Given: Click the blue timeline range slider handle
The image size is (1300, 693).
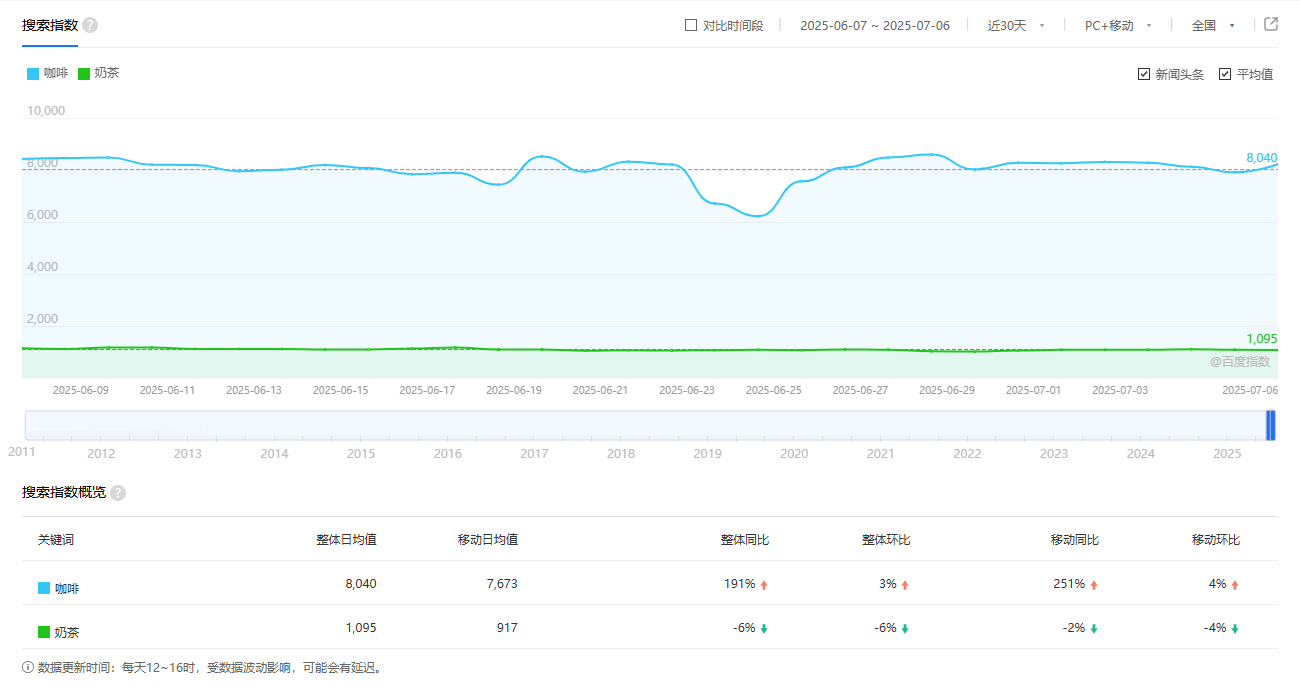Looking at the screenshot, I should [1270, 425].
